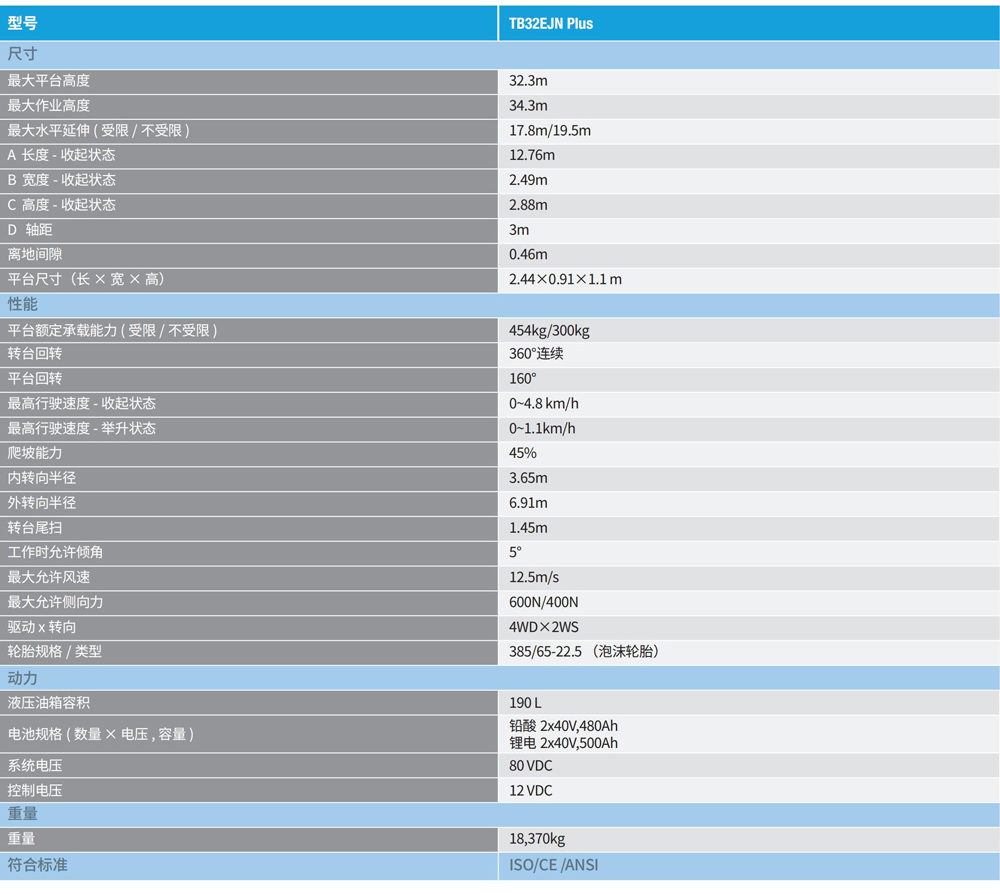Click the B 宽度 - 收起状态 label
1000x894 pixels.
[61, 180]
